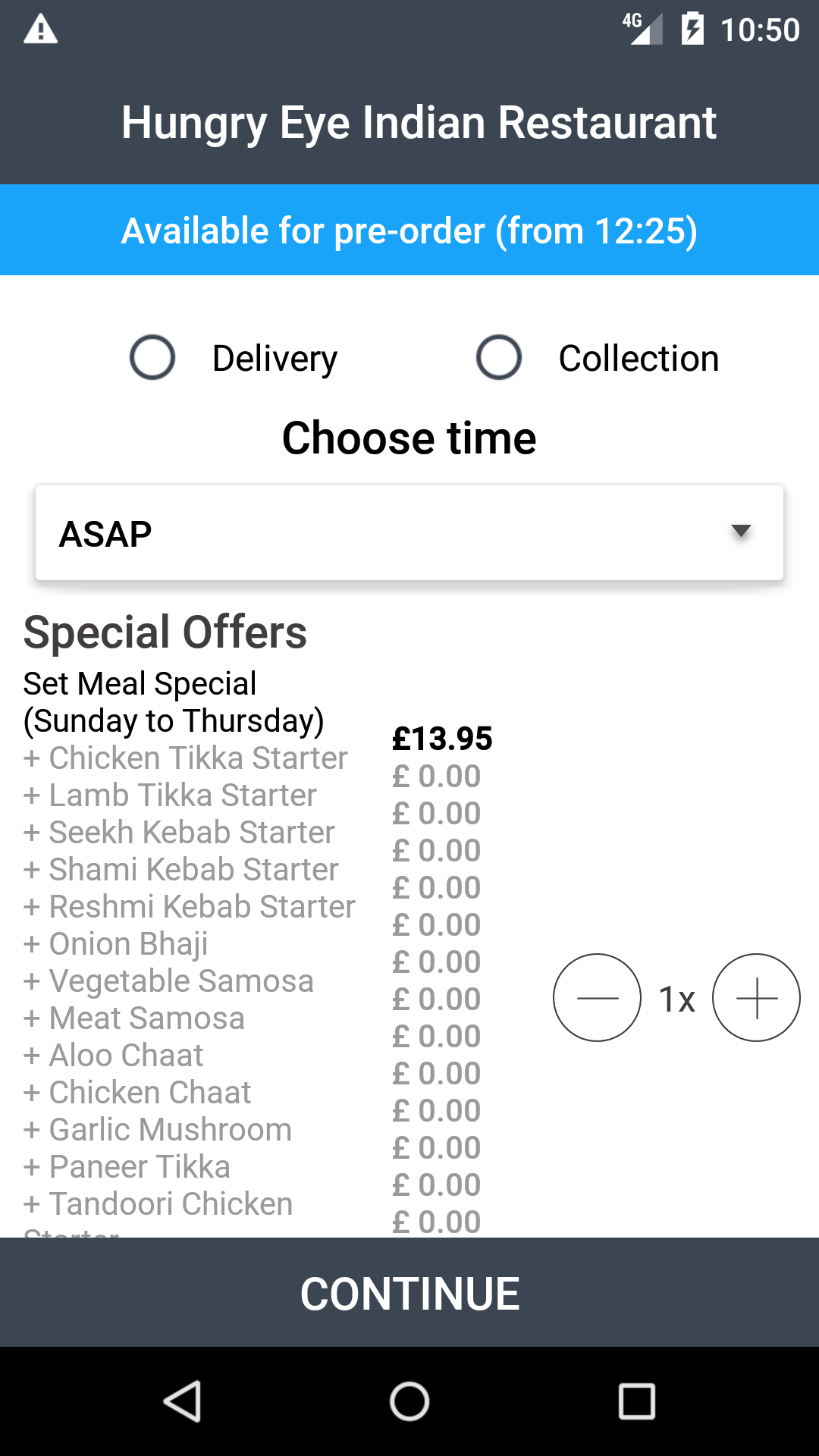
Task: Tap the pre-order availability banner
Action: pos(409,231)
